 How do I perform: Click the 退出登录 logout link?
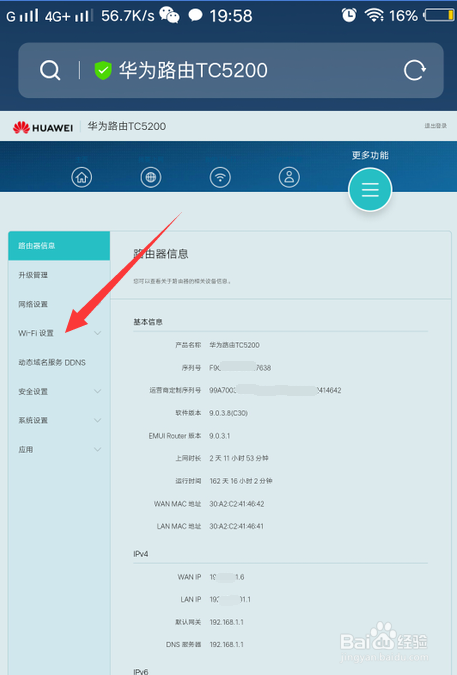pos(435,126)
